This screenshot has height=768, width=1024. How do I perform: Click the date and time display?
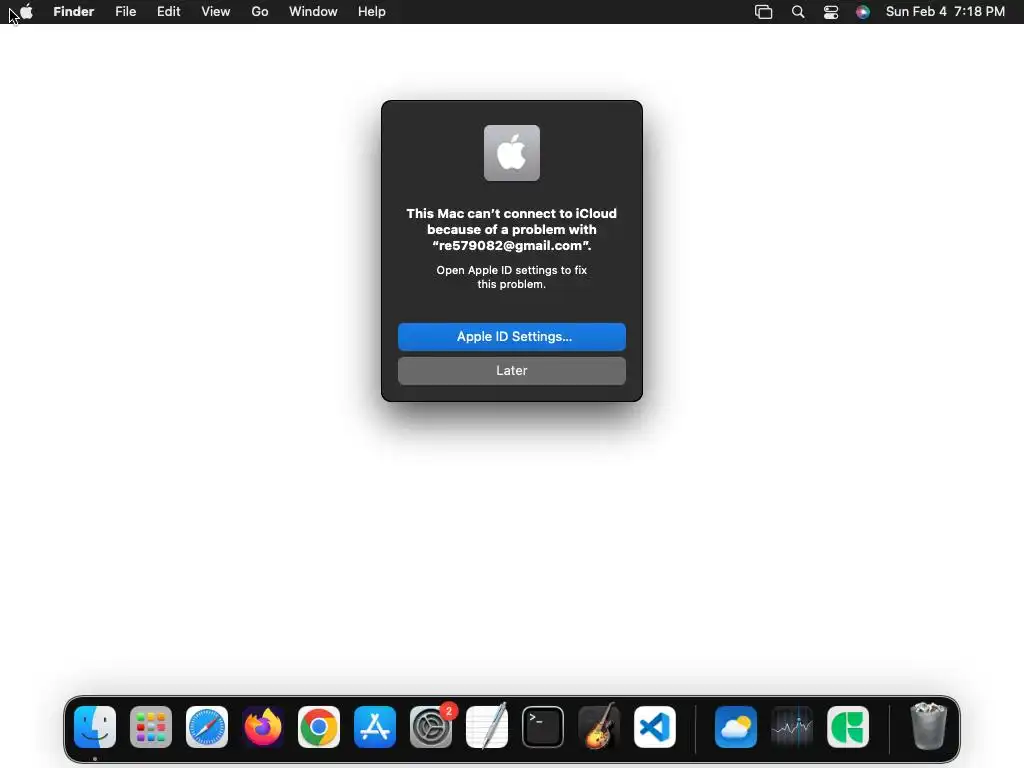pyautogui.click(x=945, y=12)
